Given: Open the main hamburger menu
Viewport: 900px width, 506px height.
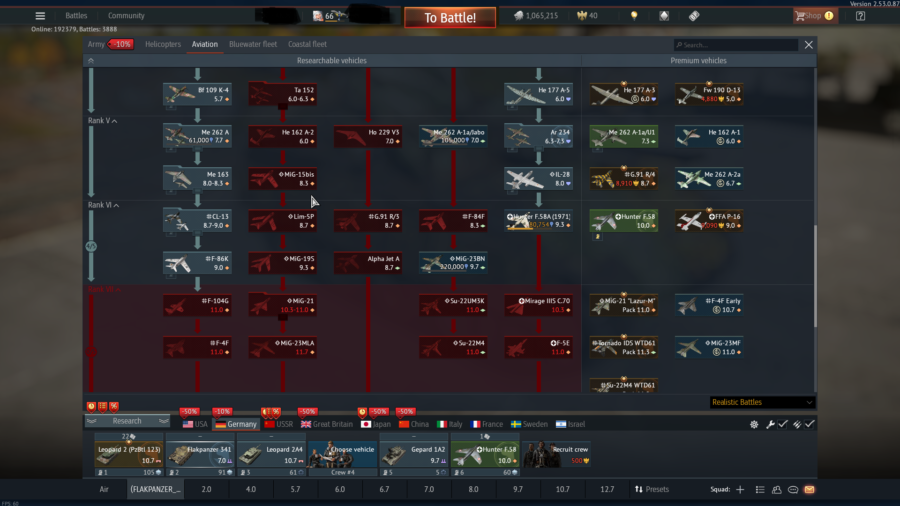Looking at the screenshot, I should coord(40,16).
